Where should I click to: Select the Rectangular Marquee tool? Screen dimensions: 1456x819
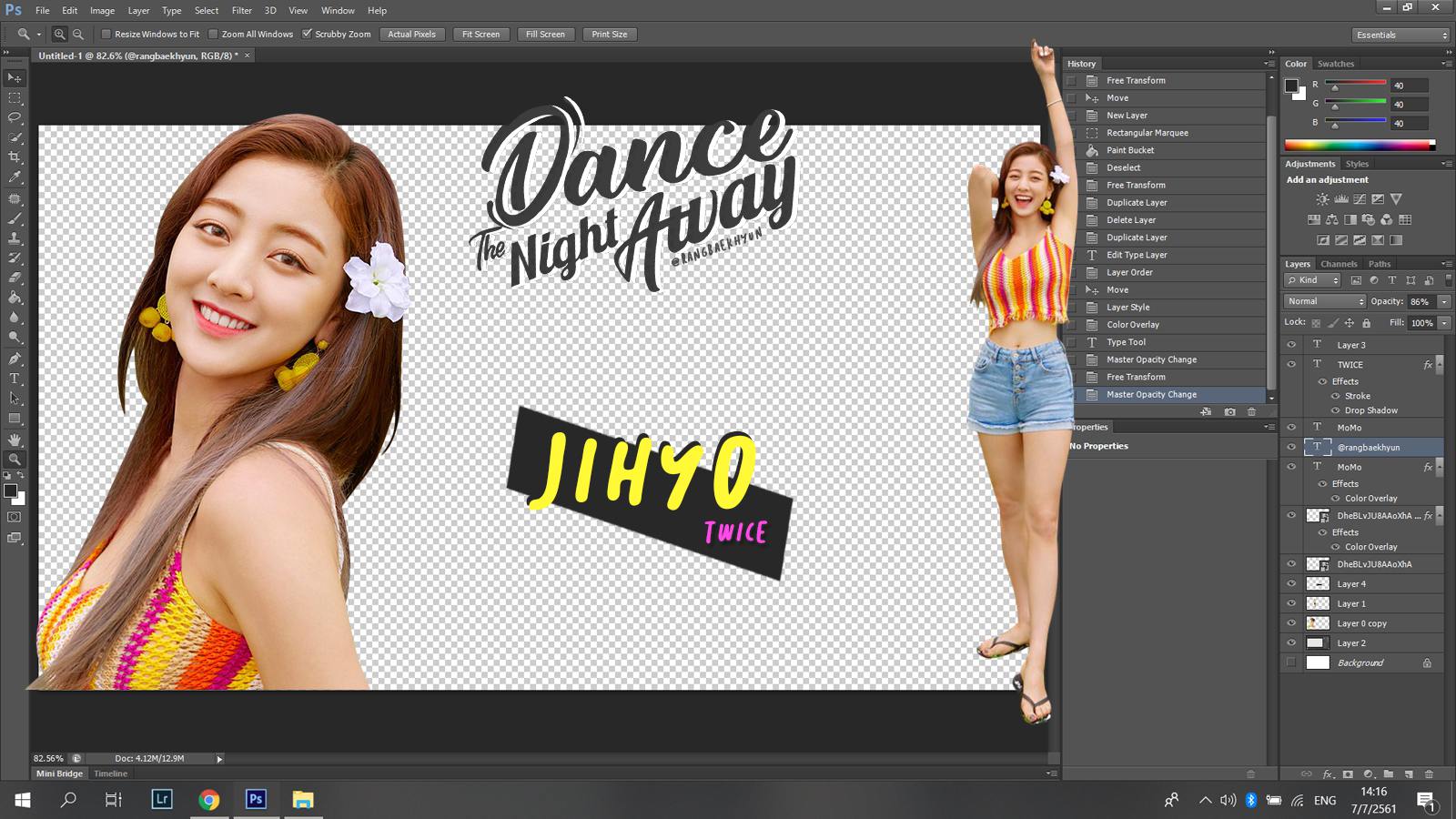click(x=15, y=98)
